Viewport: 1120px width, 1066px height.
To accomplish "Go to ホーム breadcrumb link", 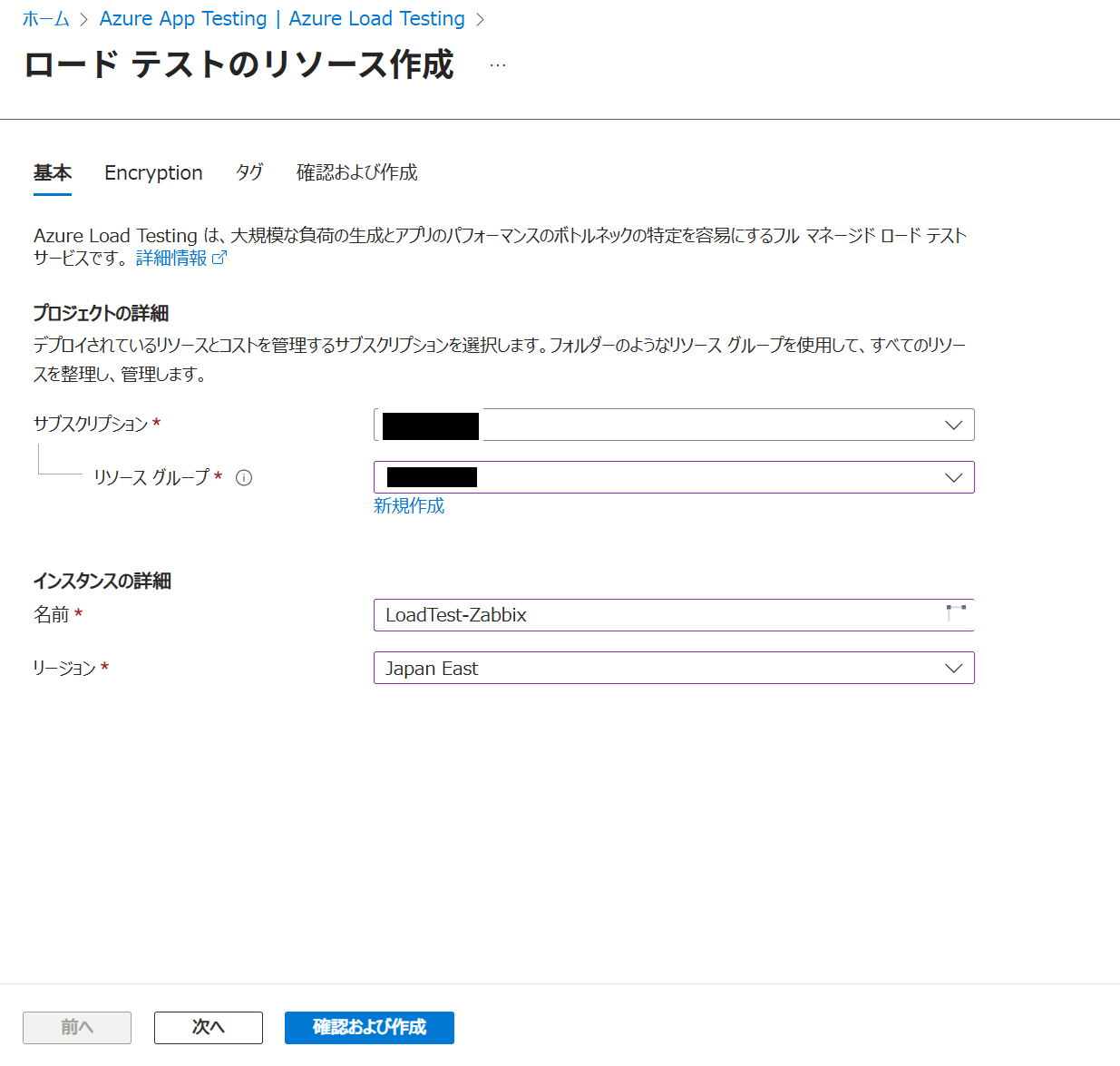I will (x=46, y=19).
